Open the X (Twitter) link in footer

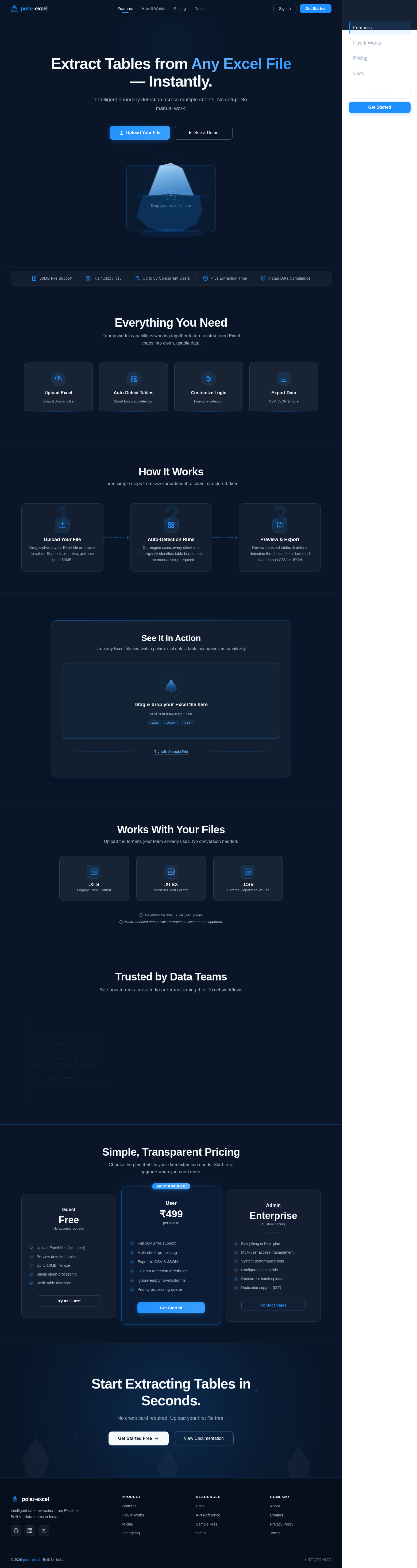[44, 1530]
